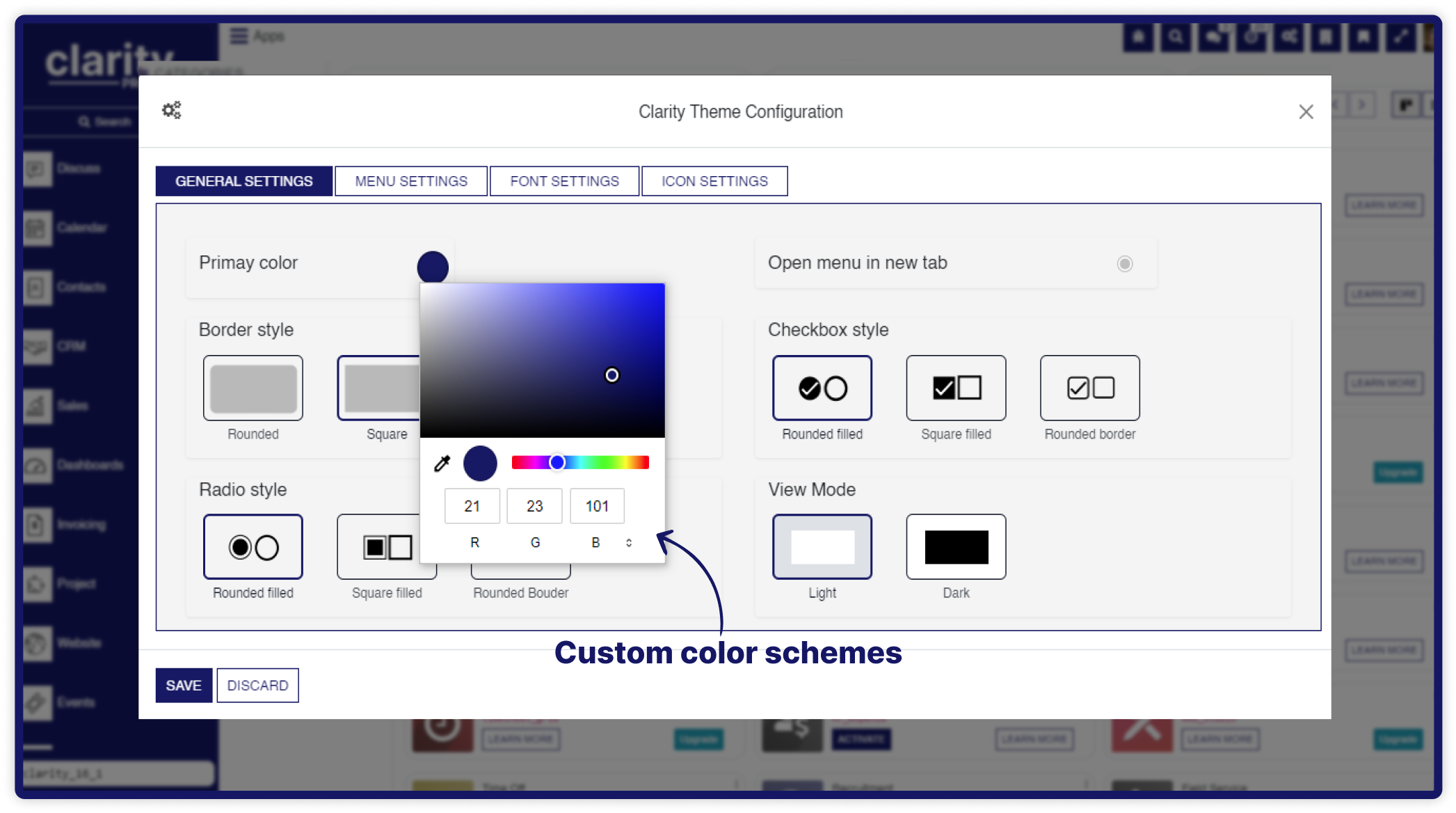1456x813 pixels.
Task: Click the bookmark icon in top toolbar
Action: [1363, 37]
